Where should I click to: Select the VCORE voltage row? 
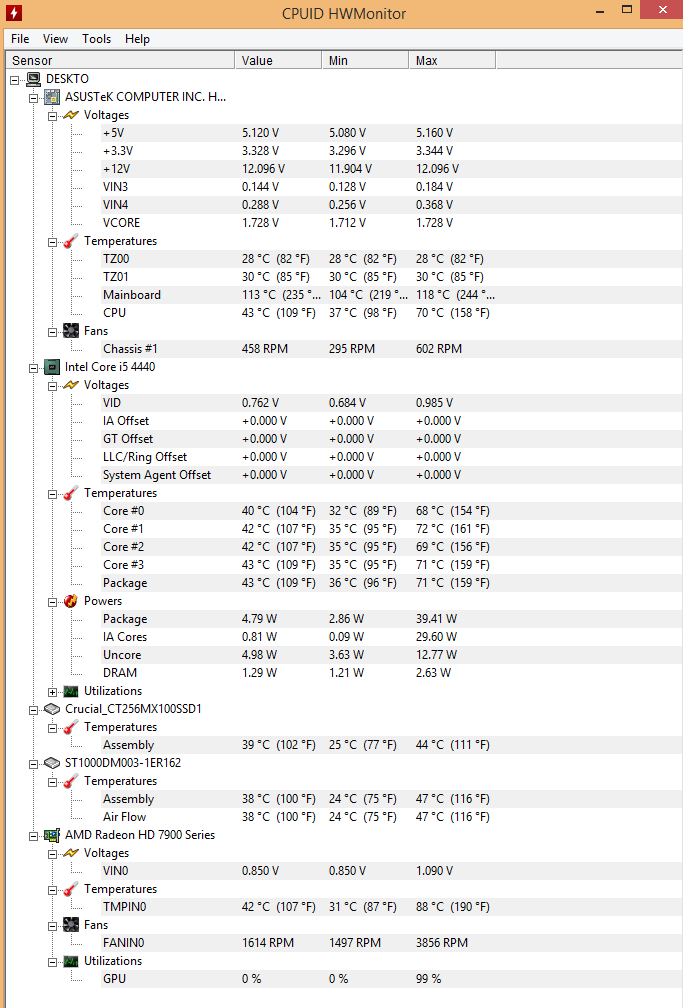point(121,223)
